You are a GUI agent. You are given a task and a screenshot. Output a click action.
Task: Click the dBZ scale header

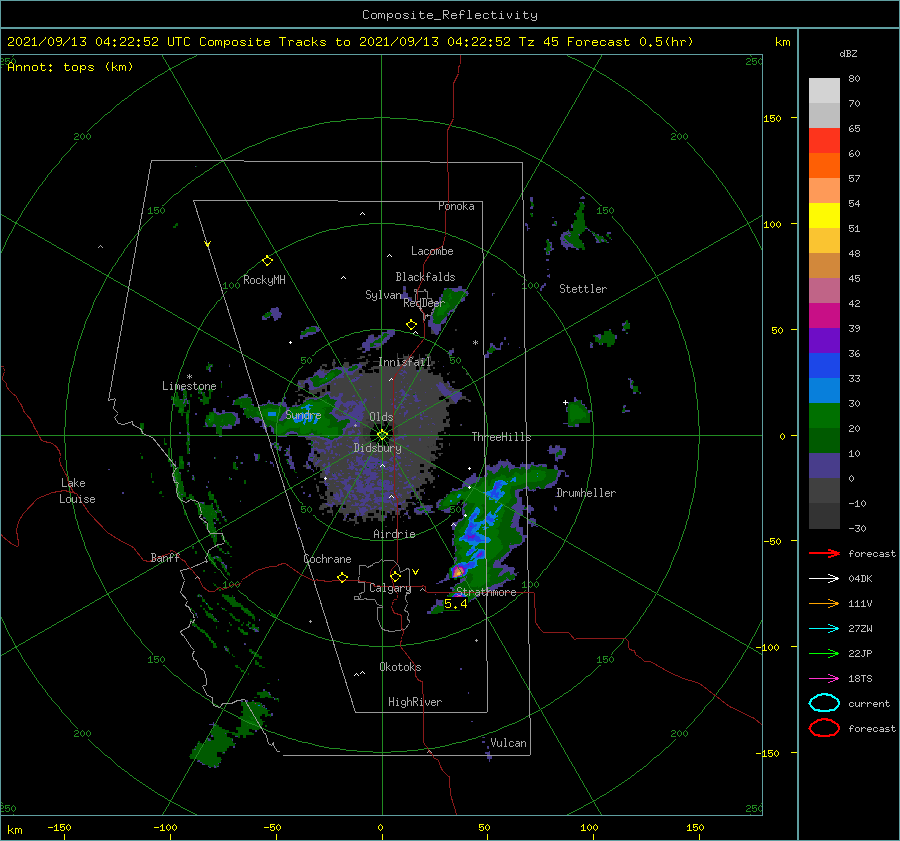pyautogui.click(x=848, y=53)
